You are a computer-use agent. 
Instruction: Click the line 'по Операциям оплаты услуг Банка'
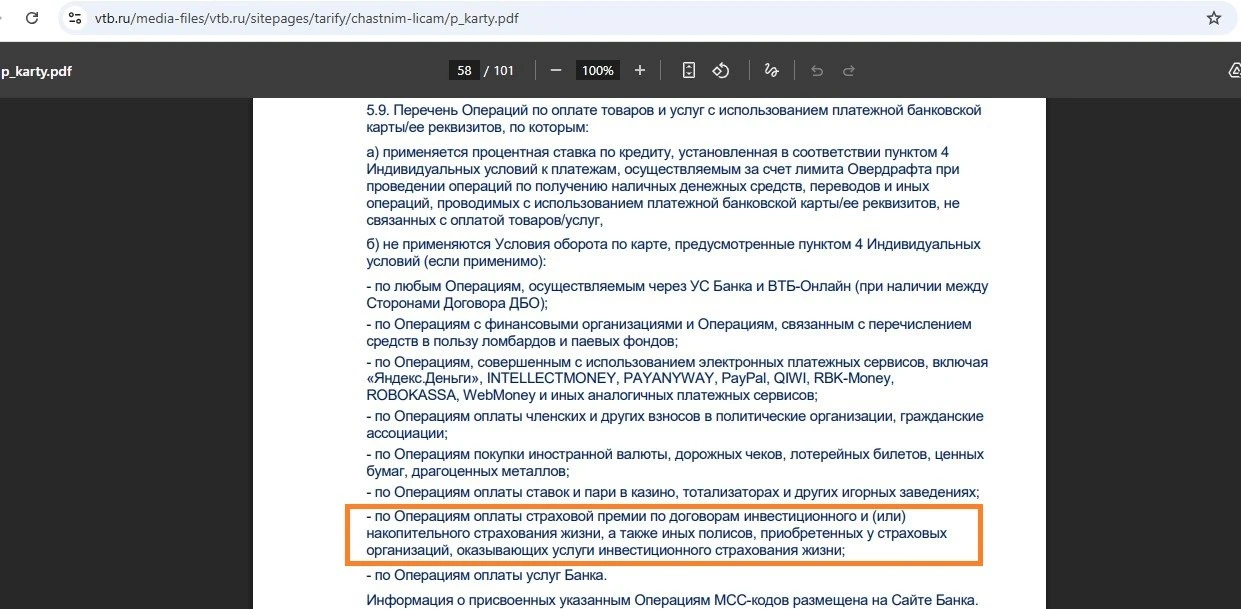487,576
